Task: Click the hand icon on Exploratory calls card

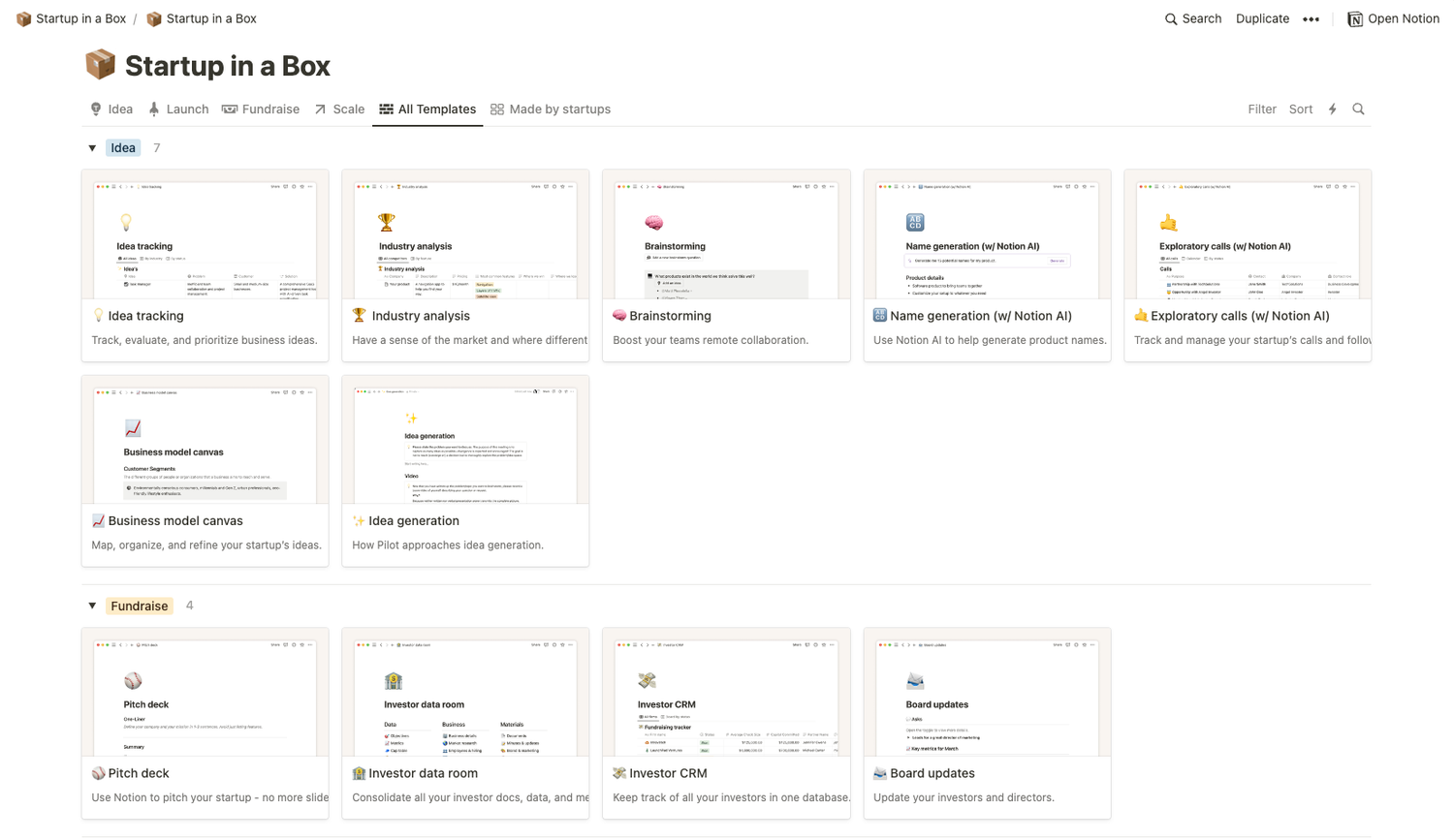Action: coord(1141,316)
